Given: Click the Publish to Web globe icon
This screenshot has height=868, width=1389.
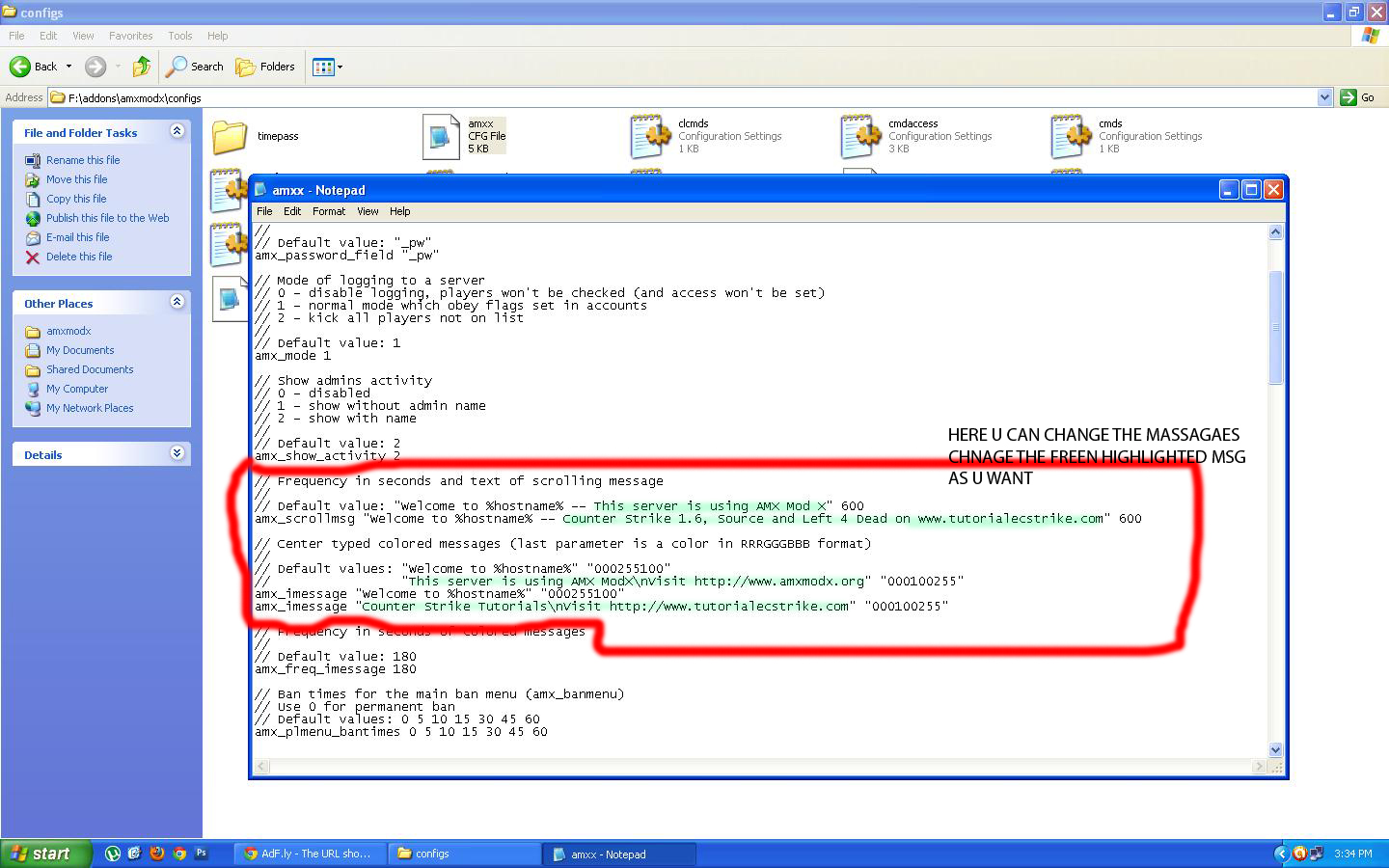Looking at the screenshot, I should pyautogui.click(x=33, y=218).
